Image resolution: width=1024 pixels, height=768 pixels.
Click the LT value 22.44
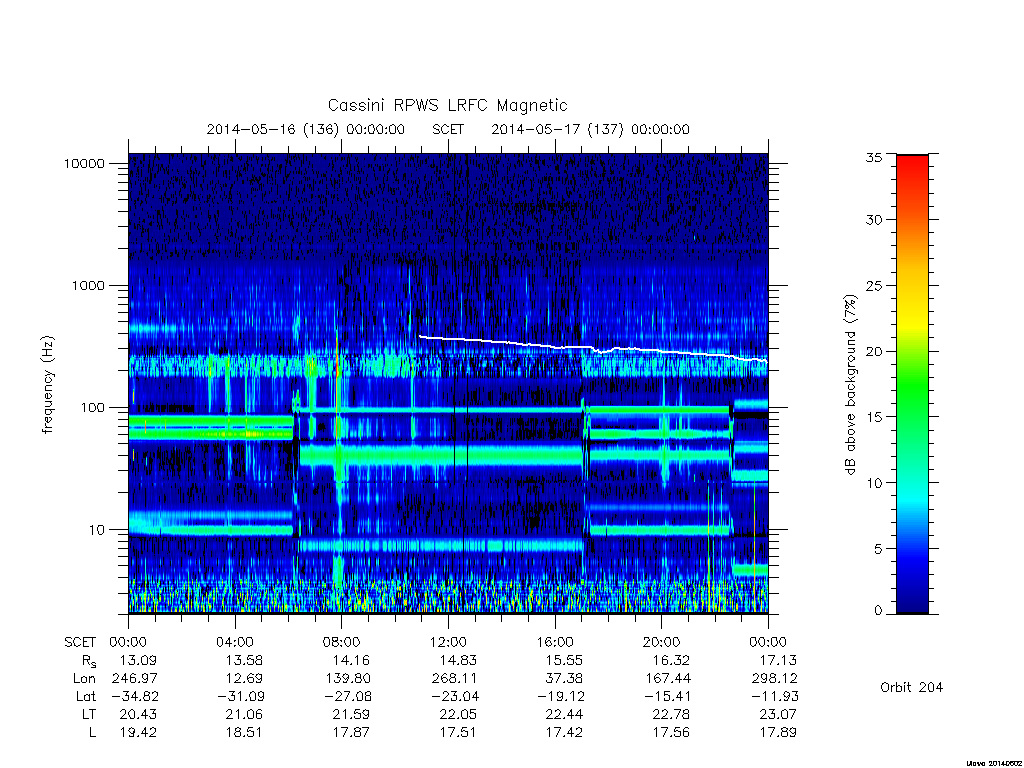(x=564, y=714)
